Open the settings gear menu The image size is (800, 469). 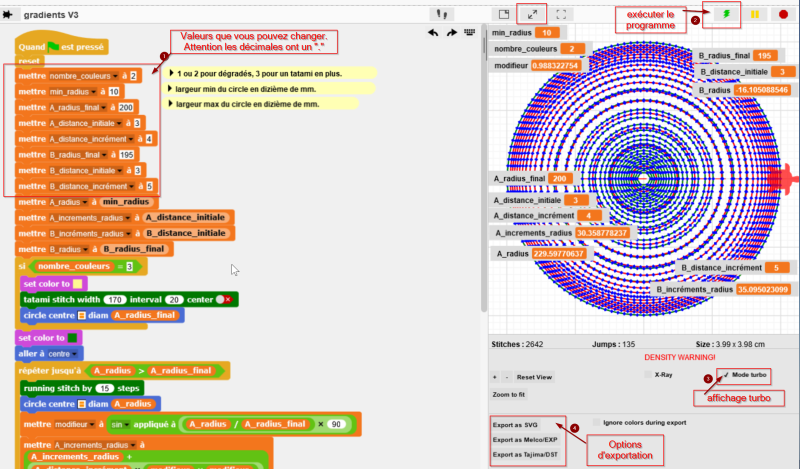tap(7, 14)
